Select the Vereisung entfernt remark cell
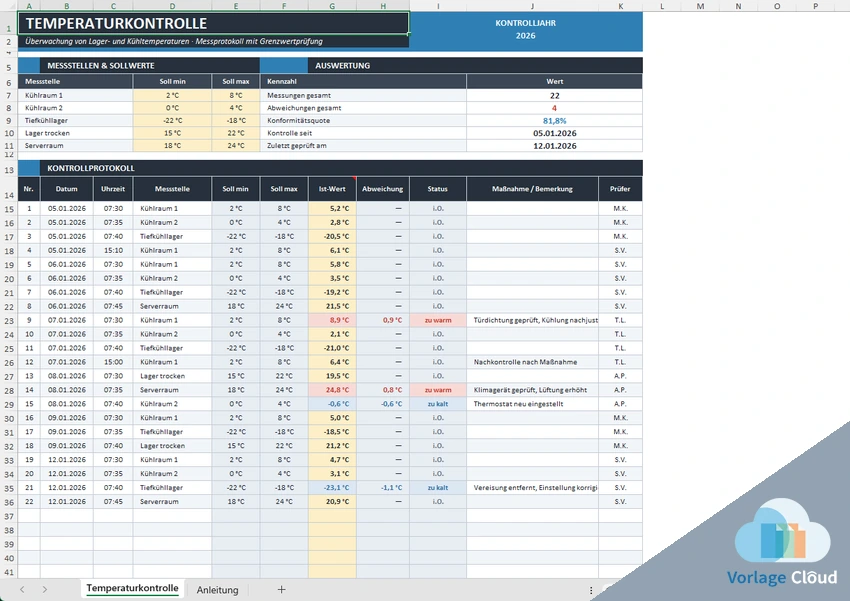The image size is (850, 601). coord(532,488)
